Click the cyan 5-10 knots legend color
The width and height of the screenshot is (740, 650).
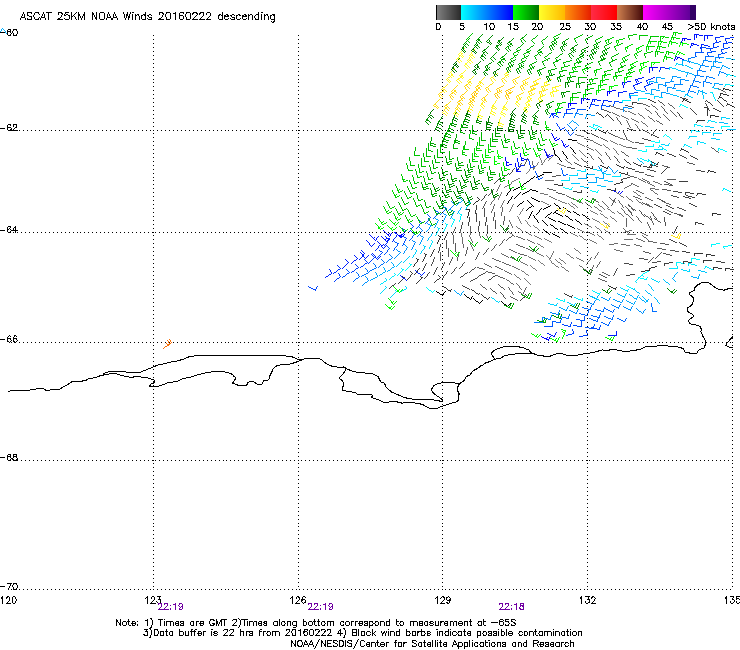[474, 12]
